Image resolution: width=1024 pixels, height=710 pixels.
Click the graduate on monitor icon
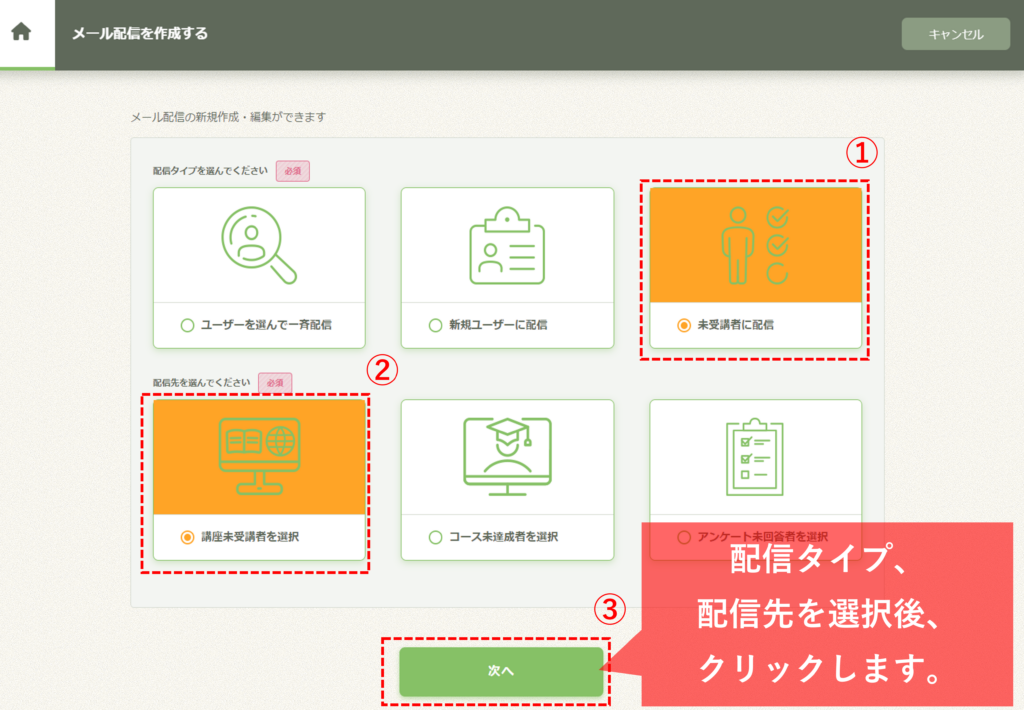click(x=507, y=457)
